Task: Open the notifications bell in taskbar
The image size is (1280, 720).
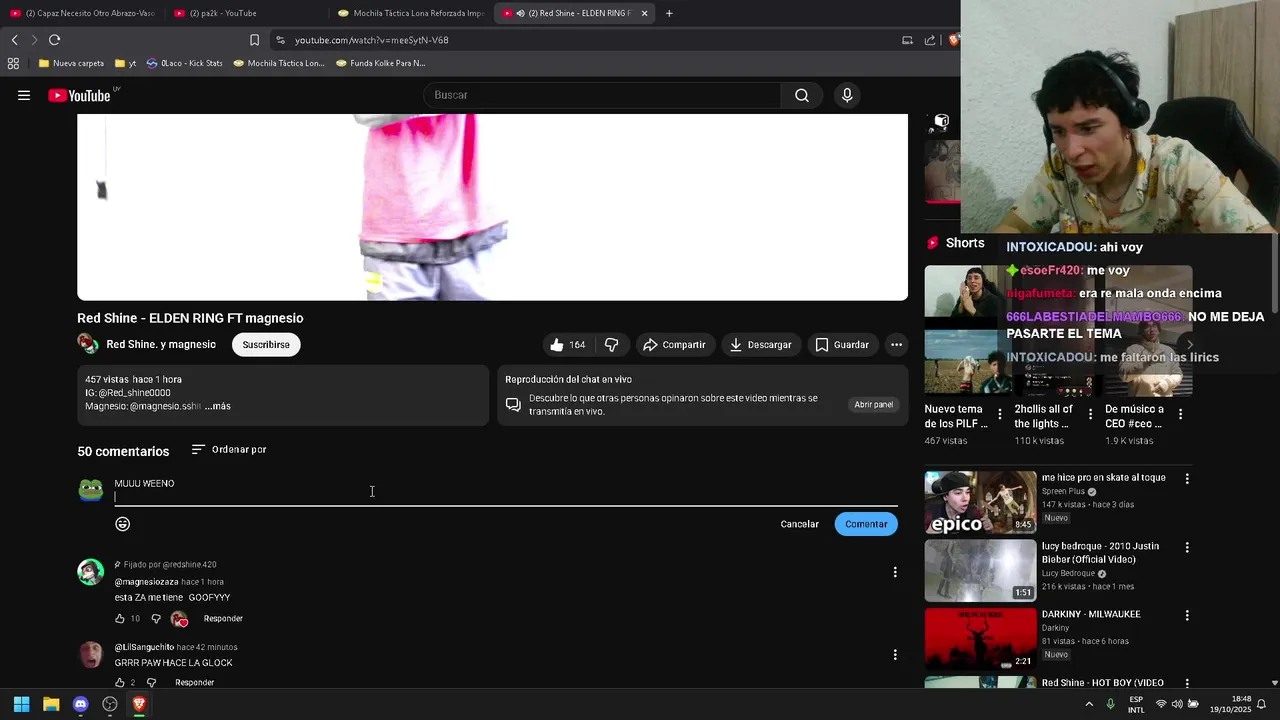Action: [x=1261, y=704]
